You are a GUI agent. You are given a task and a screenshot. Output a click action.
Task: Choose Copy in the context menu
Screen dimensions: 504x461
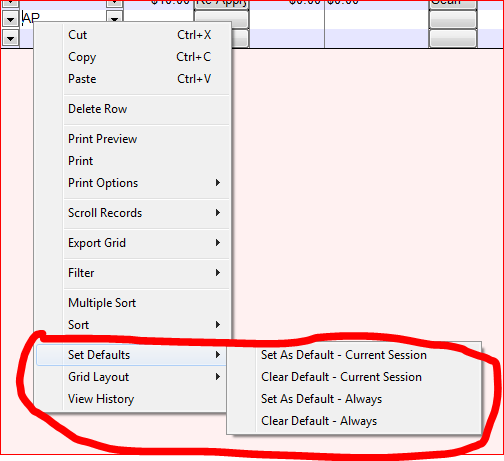point(133,57)
